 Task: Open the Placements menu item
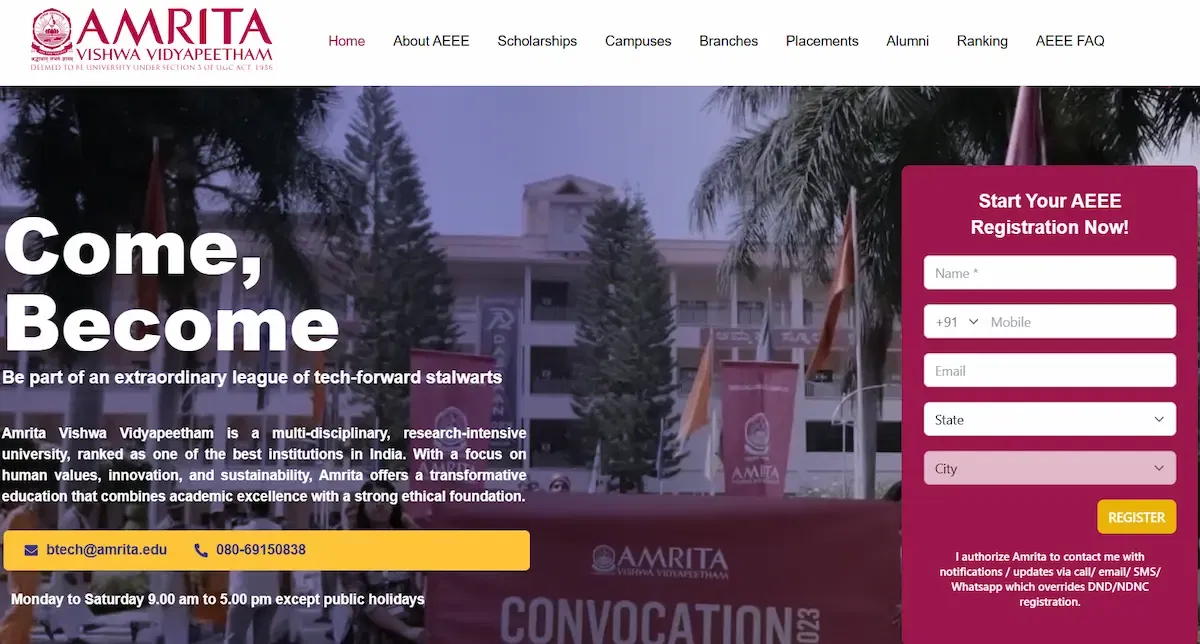(822, 41)
